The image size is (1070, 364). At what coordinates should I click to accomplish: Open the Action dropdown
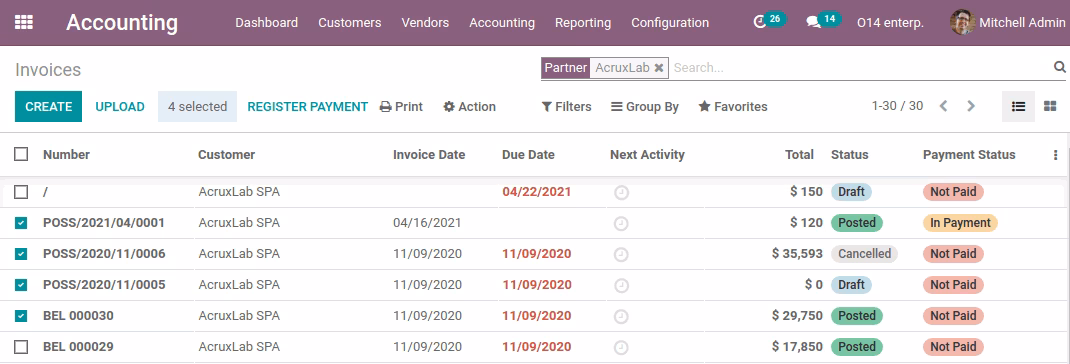coord(469,107)
